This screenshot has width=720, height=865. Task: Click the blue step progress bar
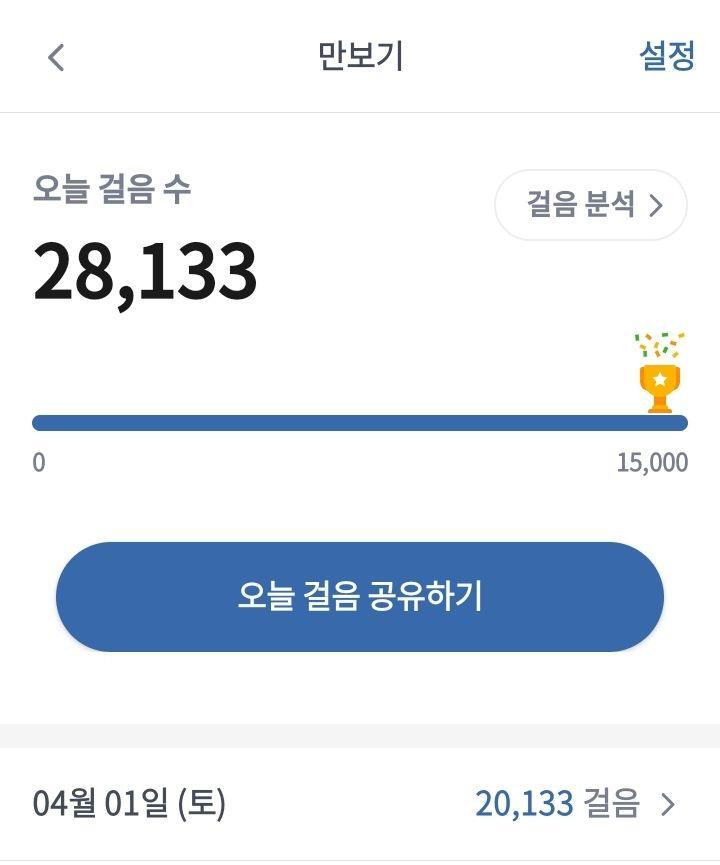(360, 423)
